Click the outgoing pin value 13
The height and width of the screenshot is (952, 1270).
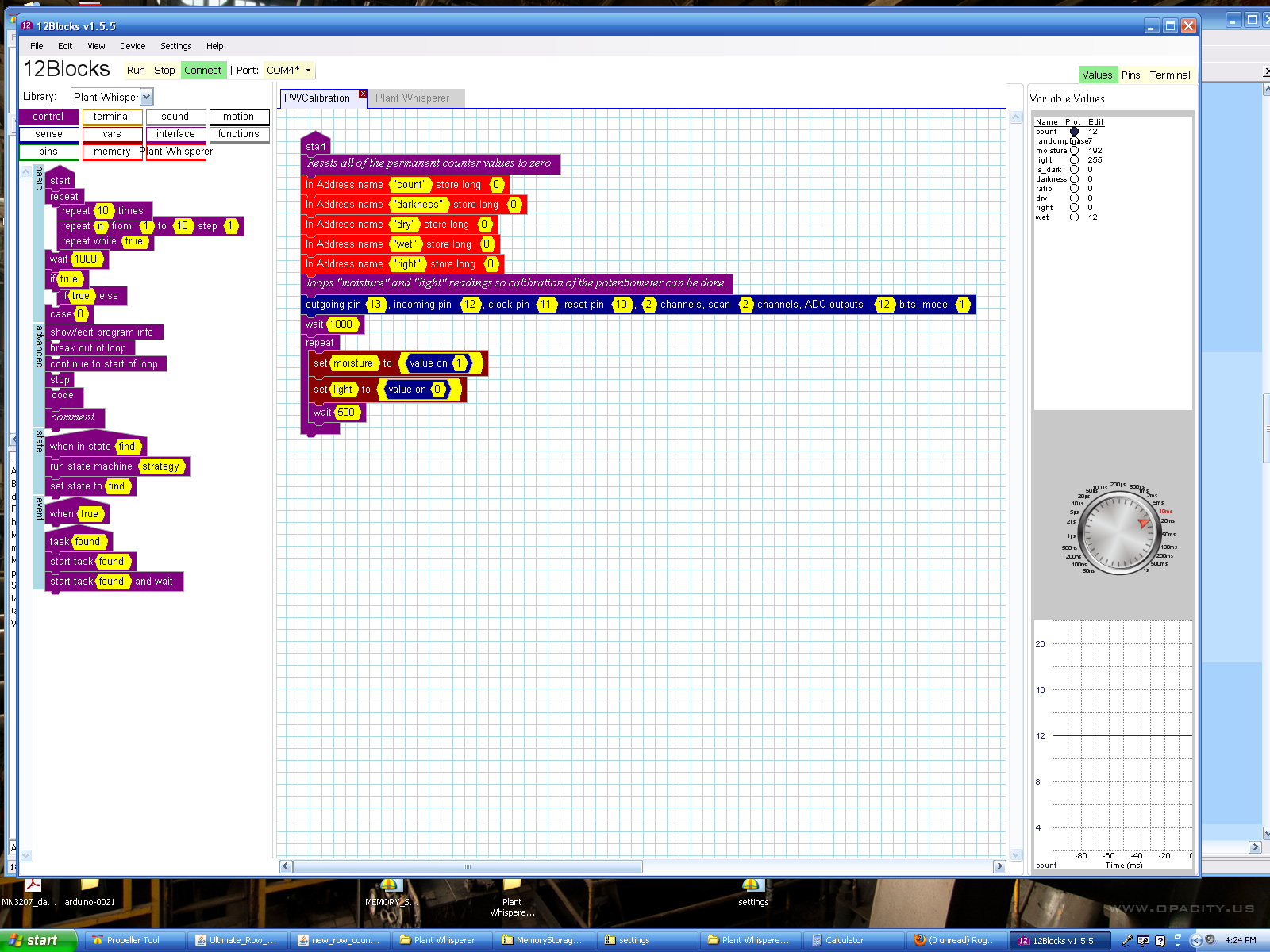375,305
